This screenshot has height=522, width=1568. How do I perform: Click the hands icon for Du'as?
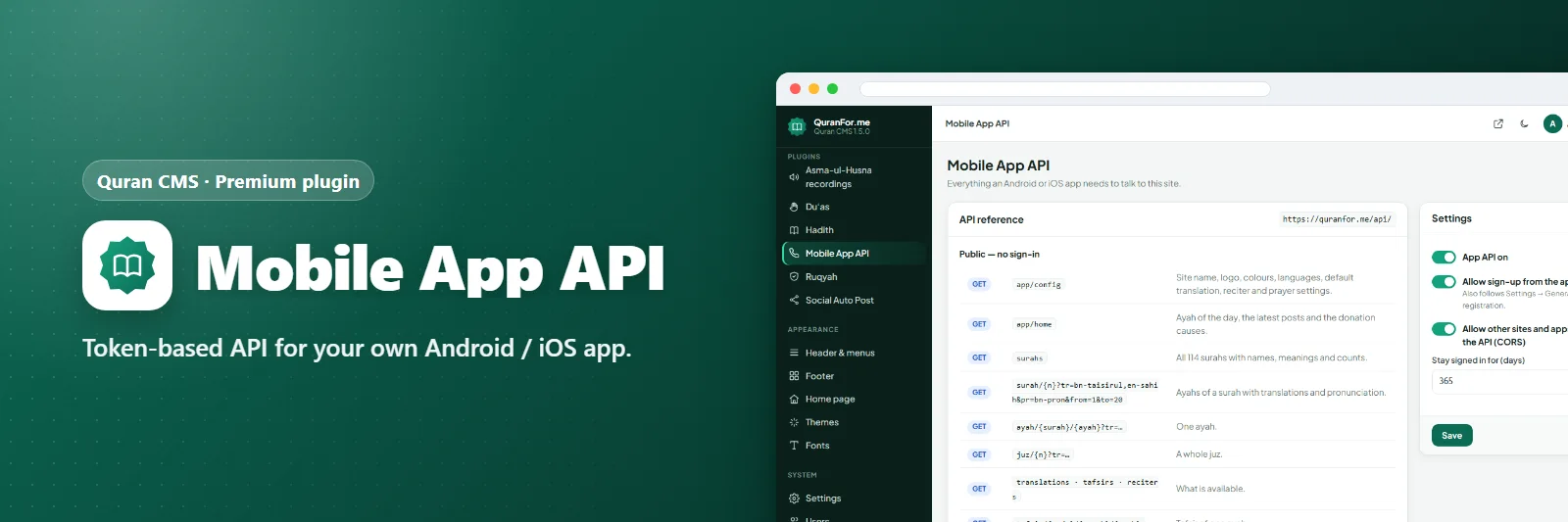click(794, 207)
